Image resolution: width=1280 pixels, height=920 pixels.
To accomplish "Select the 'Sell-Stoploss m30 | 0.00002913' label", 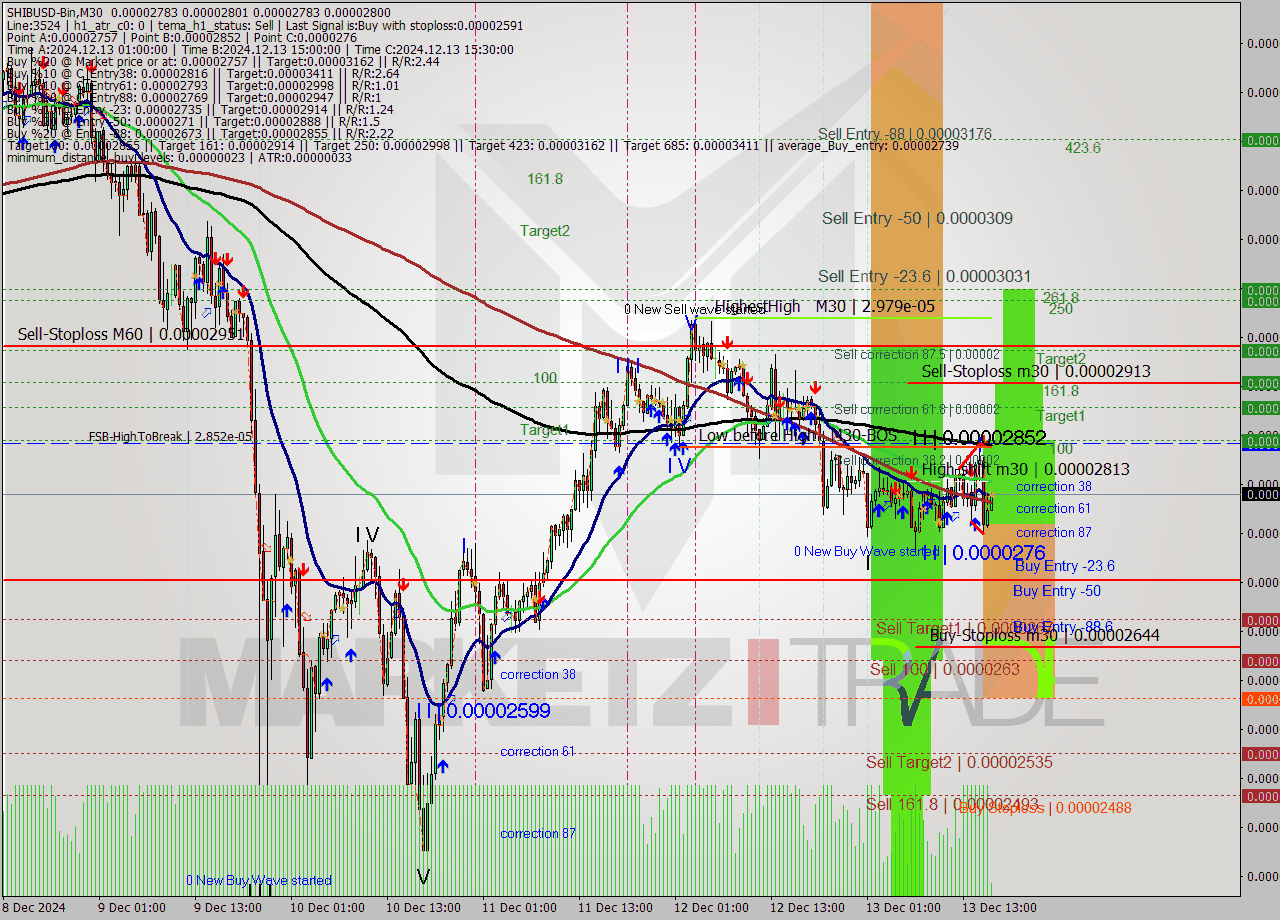I will (1035, 371).
